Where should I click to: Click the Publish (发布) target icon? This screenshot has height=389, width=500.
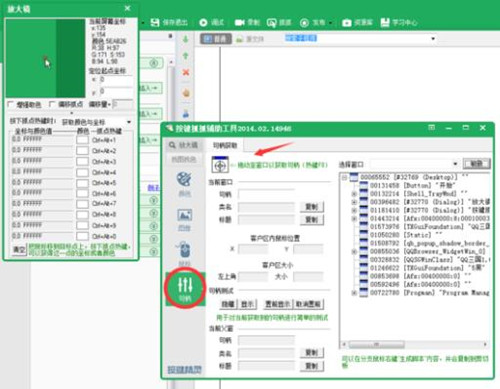[304, 23]
